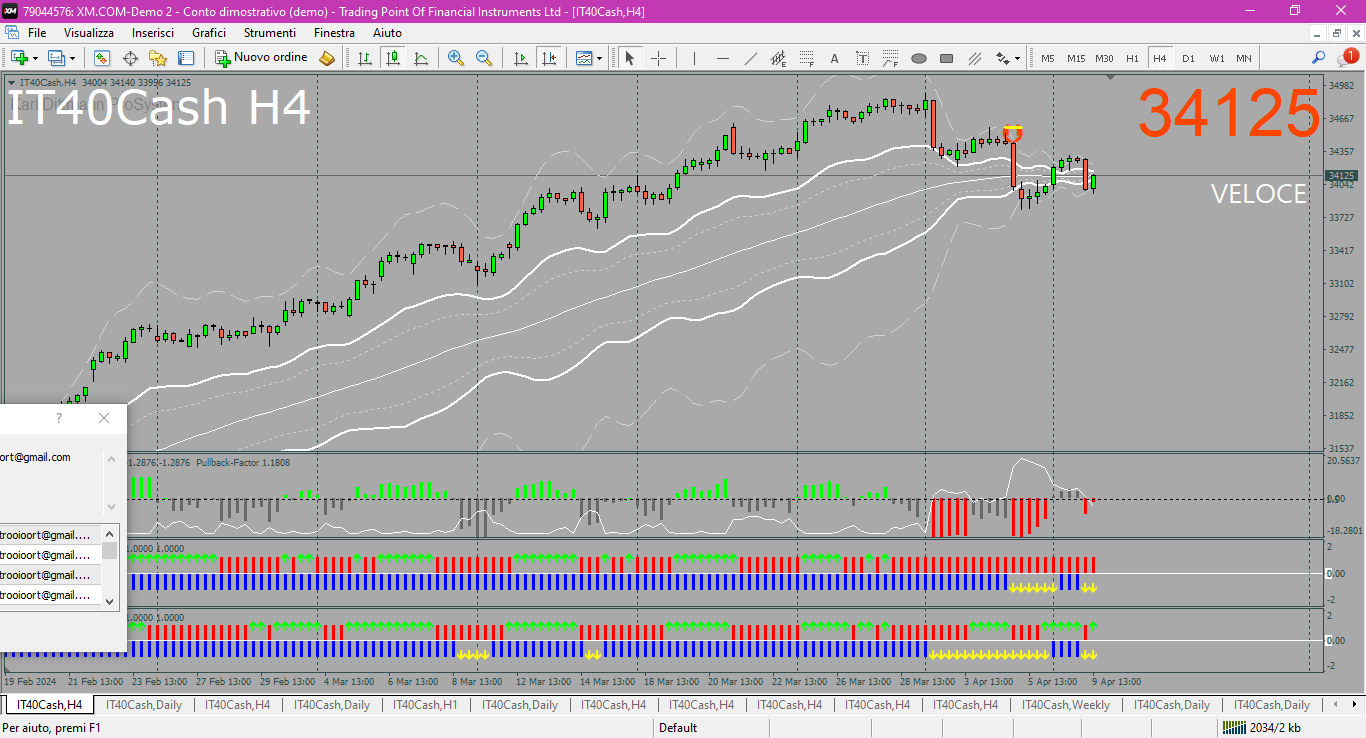This screenshot has height=738, width=1366.
Task: Open Navigator panel star-folder icon
Action: point(158,58)
